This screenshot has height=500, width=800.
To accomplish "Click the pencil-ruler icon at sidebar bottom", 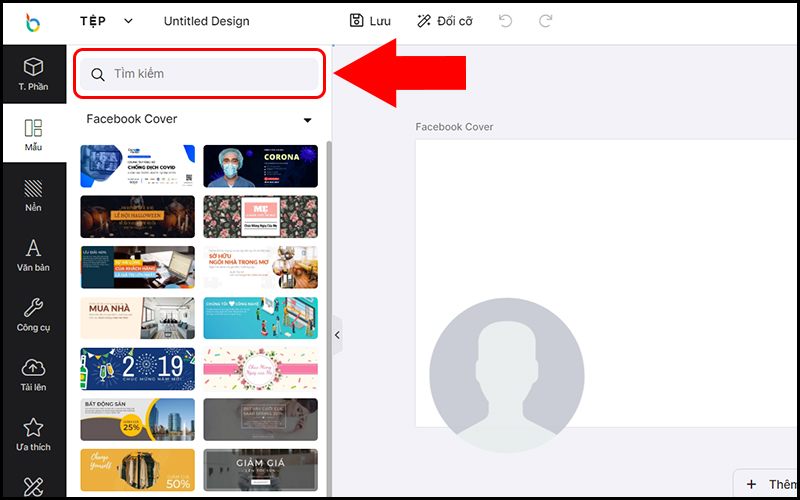I will 34,486.
